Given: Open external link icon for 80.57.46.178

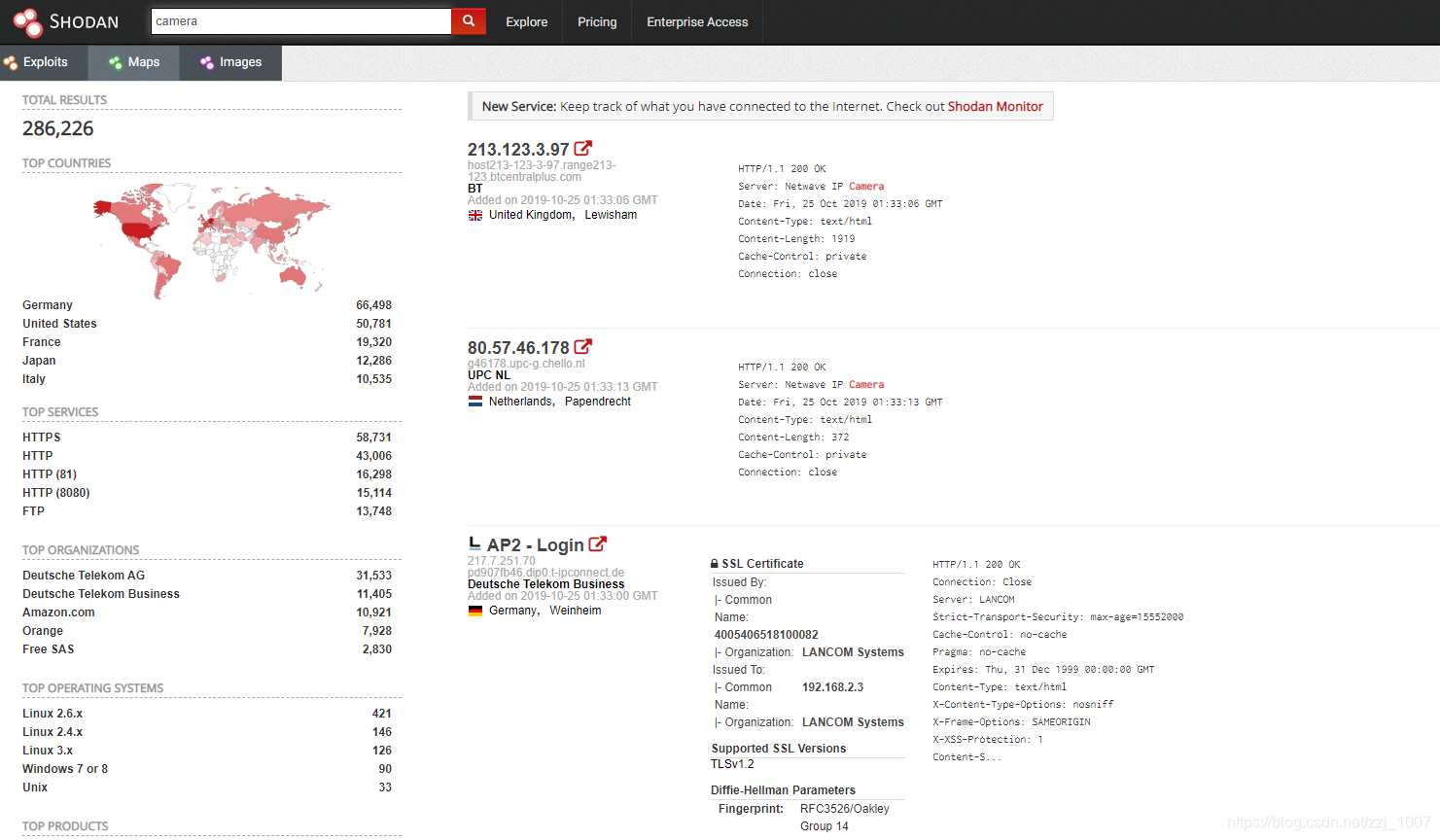Looking at the screenshot, I should click(582, 347).
